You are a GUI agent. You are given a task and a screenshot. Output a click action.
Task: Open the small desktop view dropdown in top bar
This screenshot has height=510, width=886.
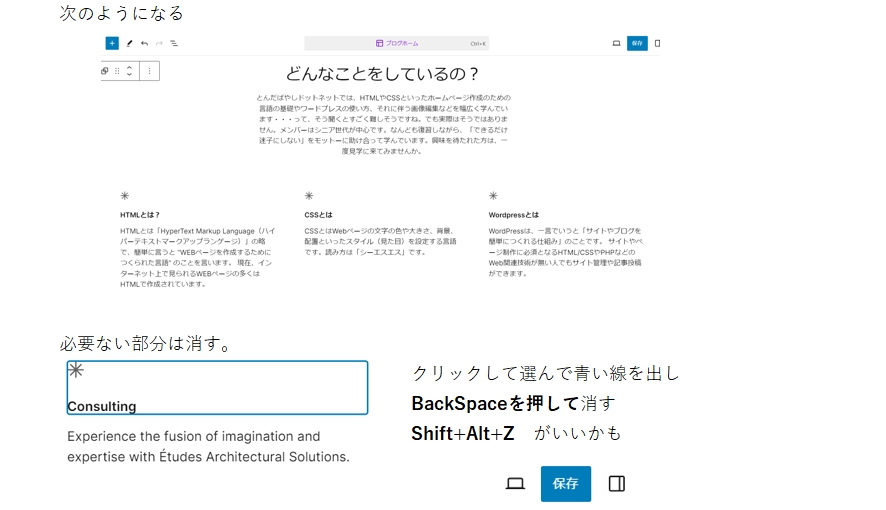point(616,44)
